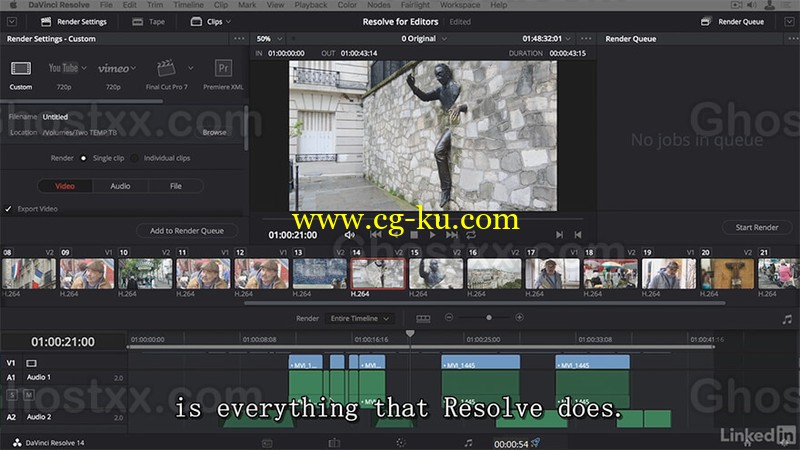The image size is (800, 450).
Task: Uncheck the Export Video checkbox
Action: [x=8, y=209]
